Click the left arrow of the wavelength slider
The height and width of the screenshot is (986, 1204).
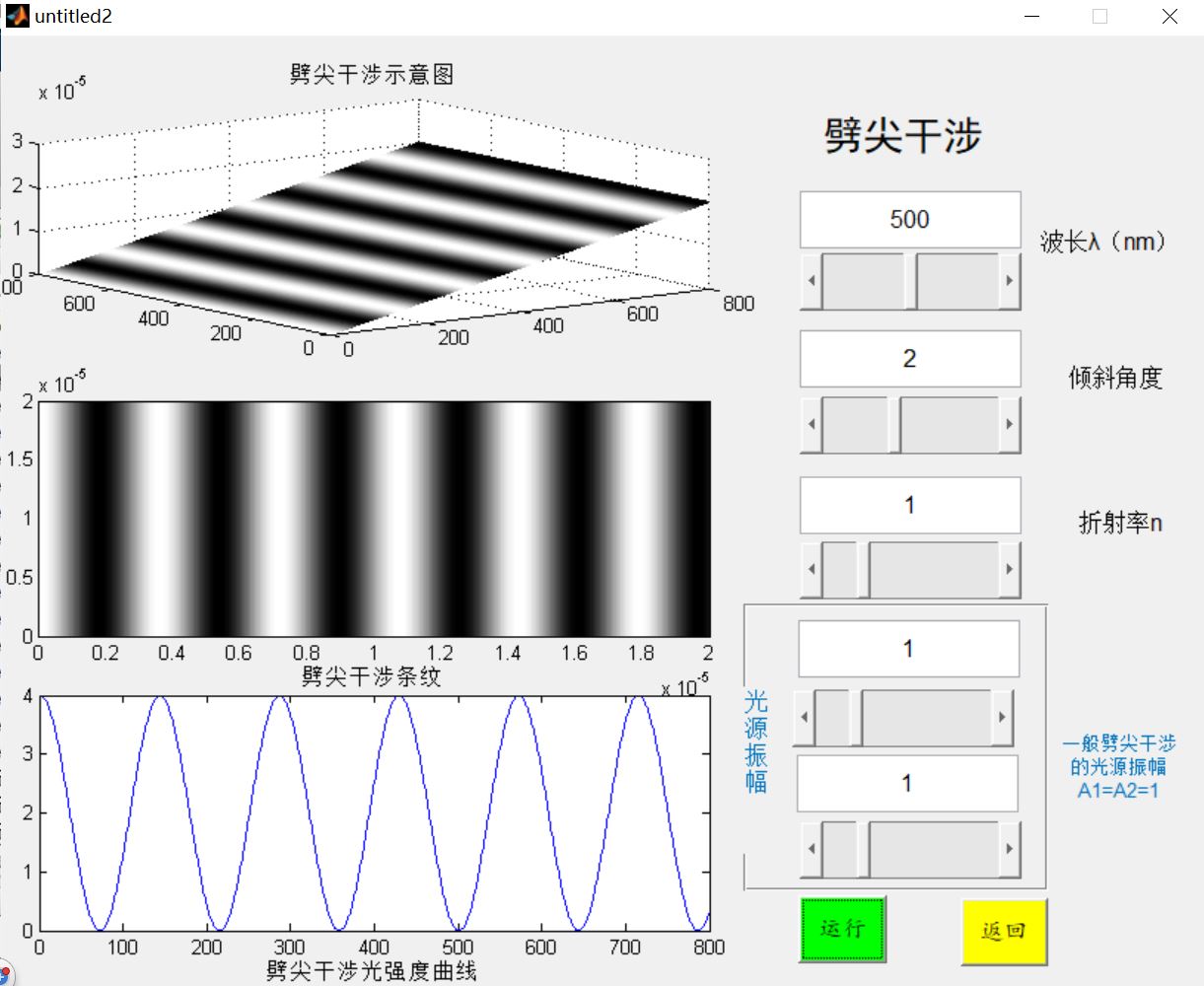(x=811, y=280)
